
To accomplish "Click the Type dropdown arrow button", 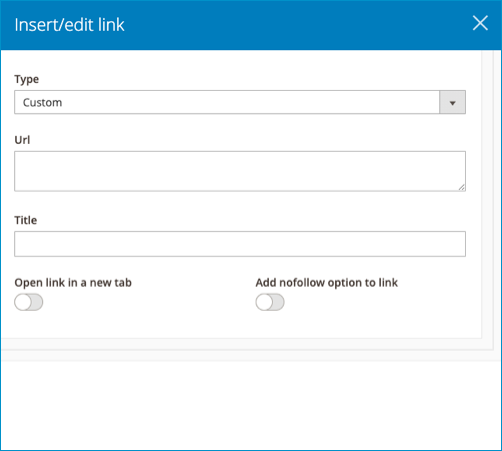I will point(452,102).
